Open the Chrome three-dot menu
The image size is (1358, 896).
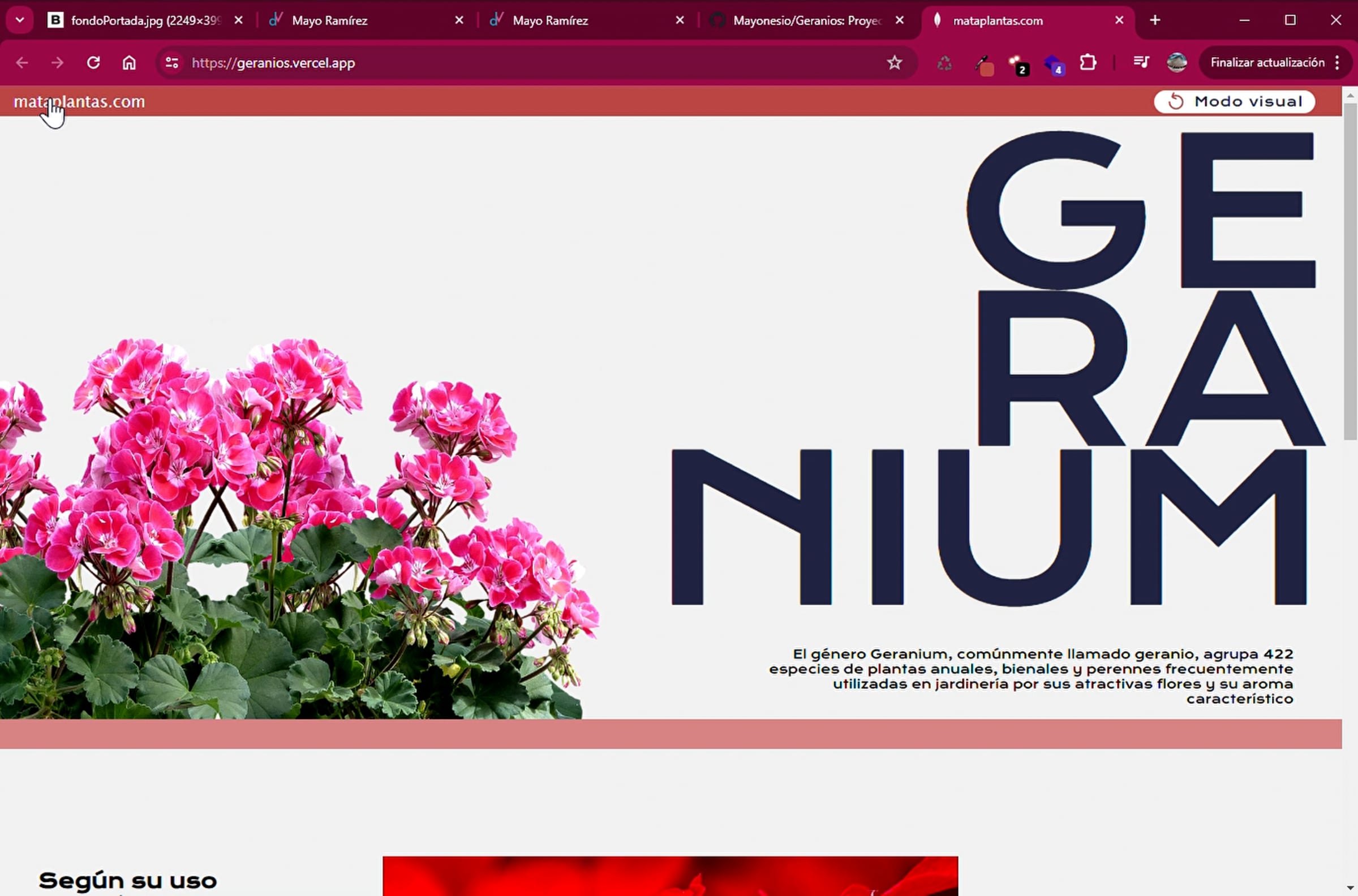pos(1338,63)
